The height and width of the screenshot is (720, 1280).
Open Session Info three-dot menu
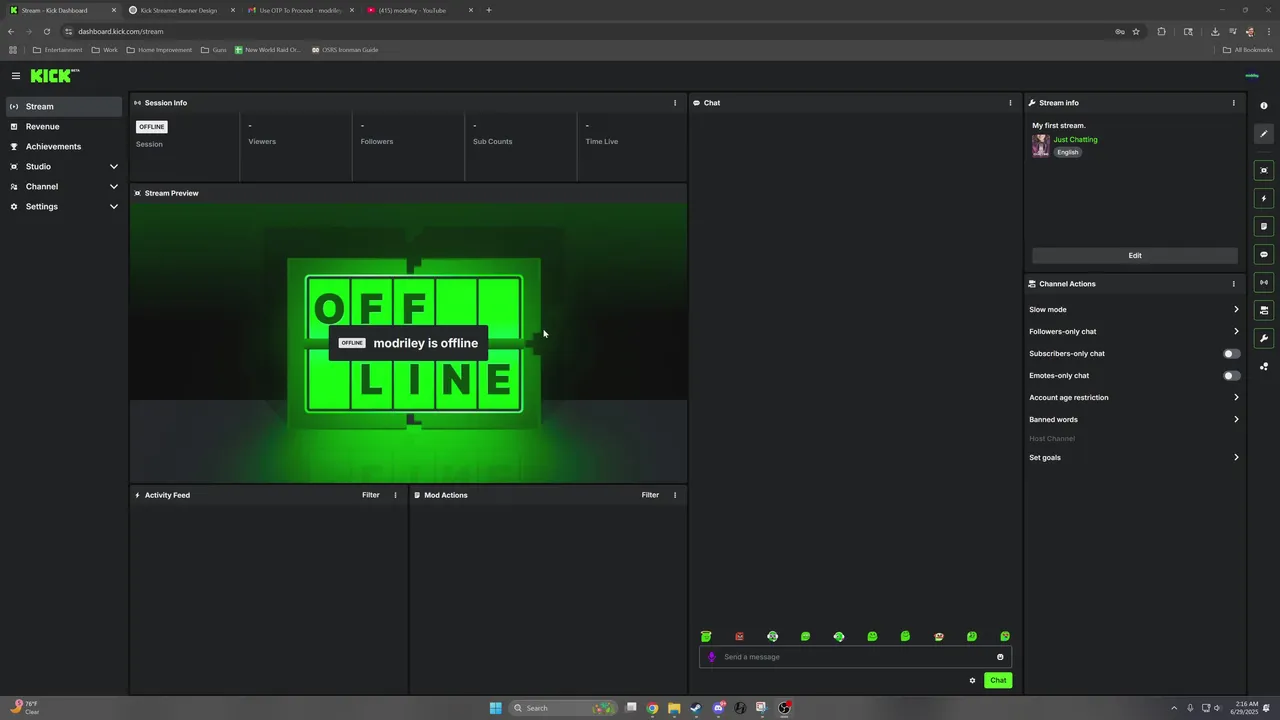coord(675,103)
